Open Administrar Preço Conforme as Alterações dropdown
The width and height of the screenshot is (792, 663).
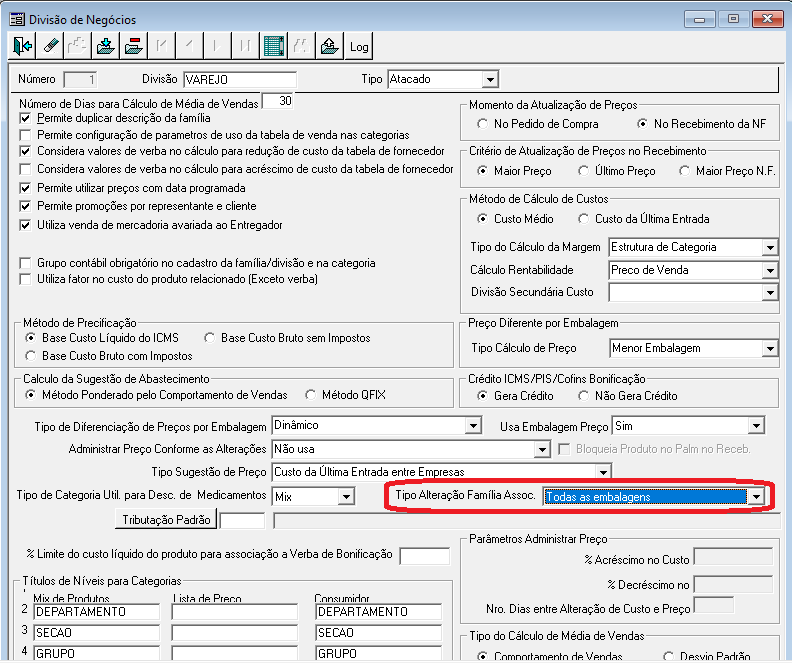point(542,449)
